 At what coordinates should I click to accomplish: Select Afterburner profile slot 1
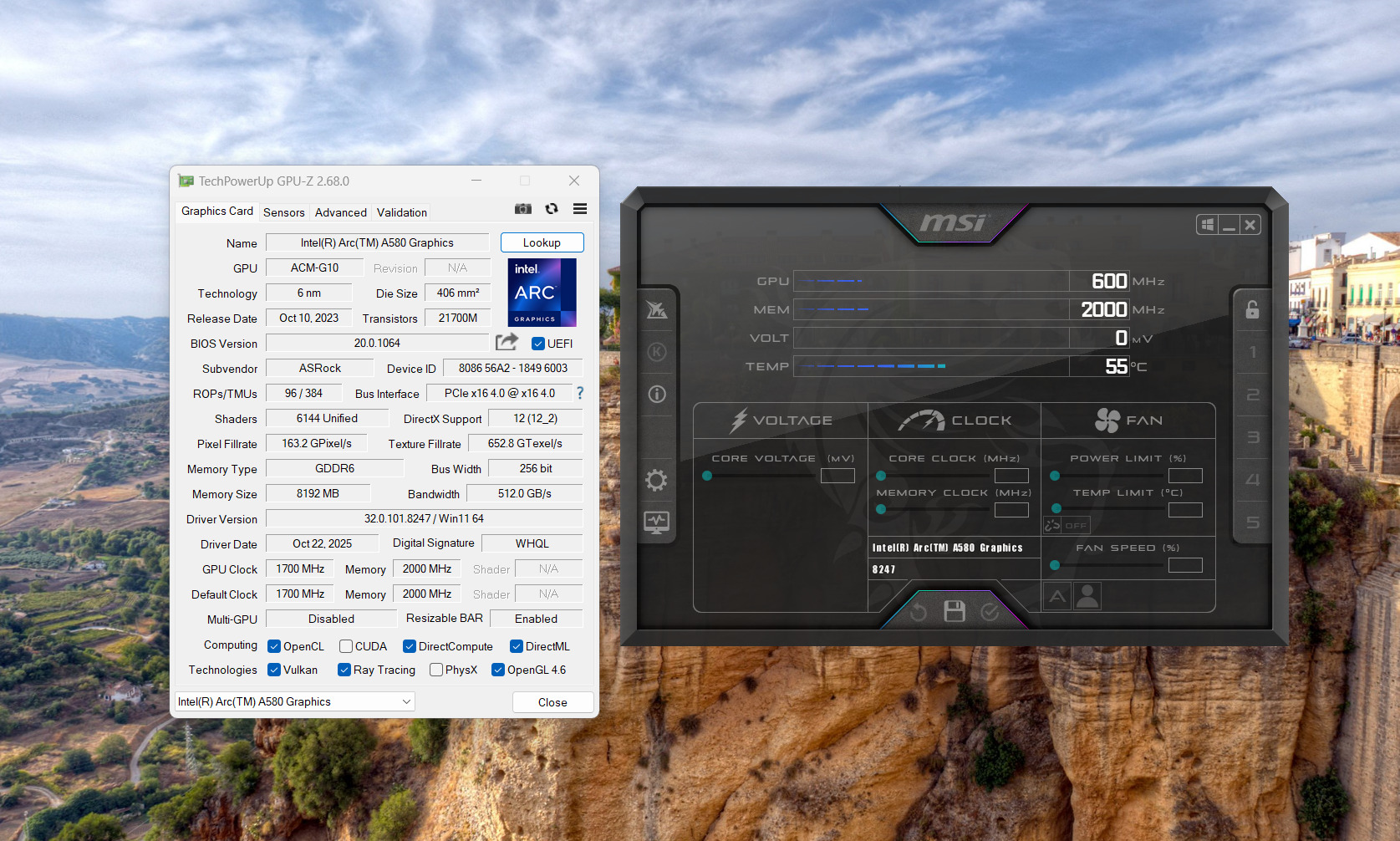(x=1253, y=352)
